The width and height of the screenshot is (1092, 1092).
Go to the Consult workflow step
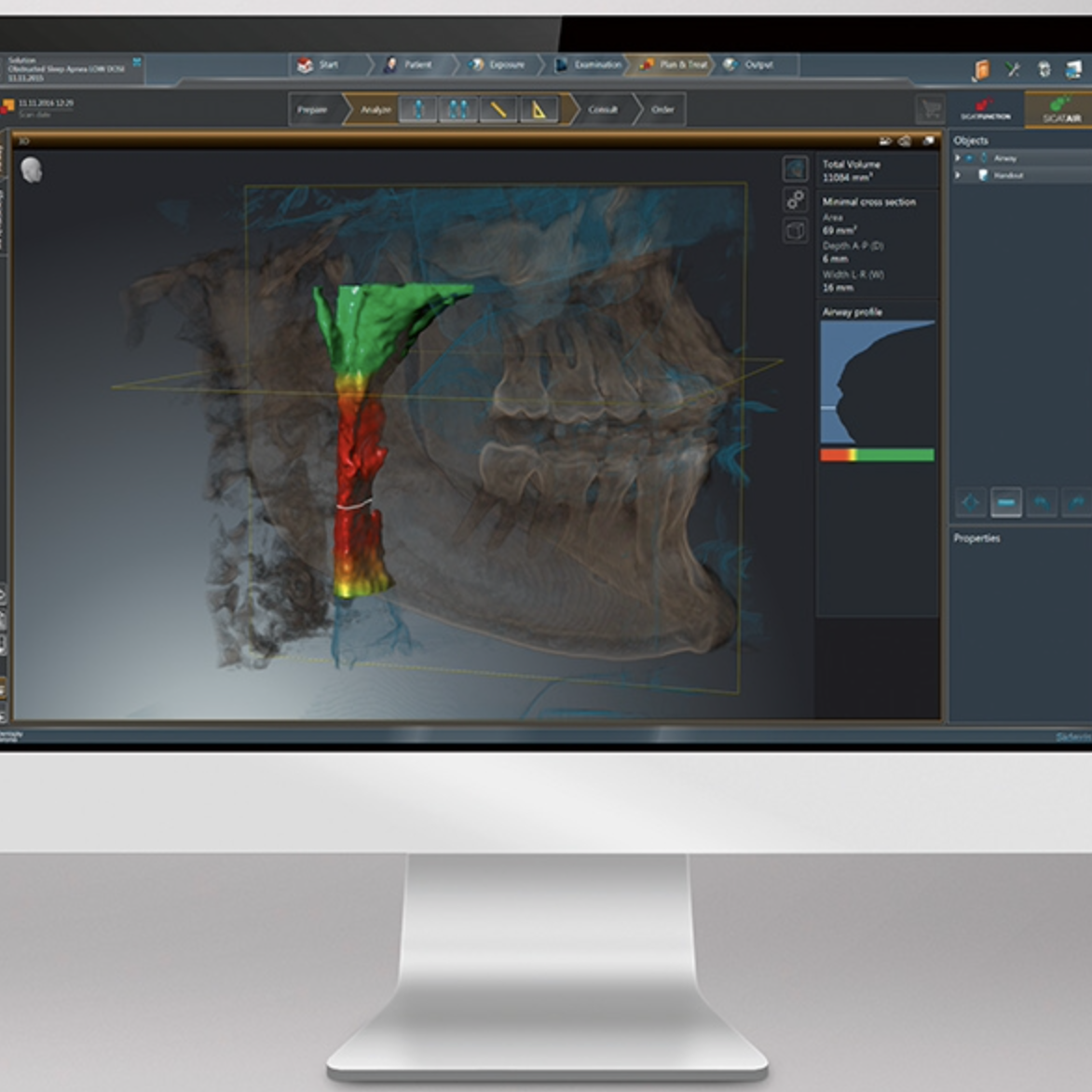pyautogui.click(x=602, y=110)
